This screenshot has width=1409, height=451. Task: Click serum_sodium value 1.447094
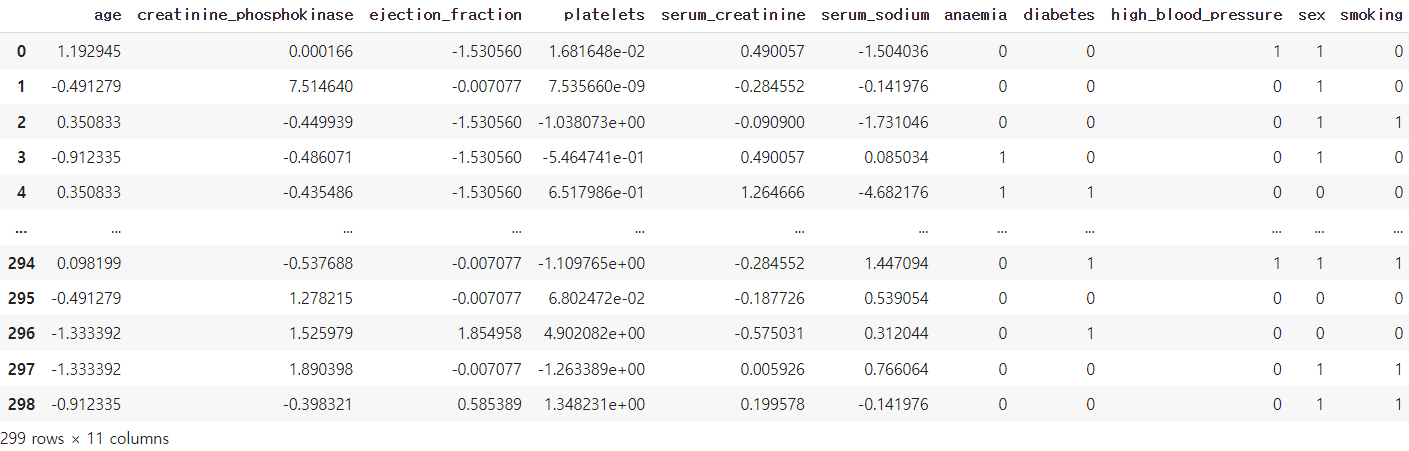897,263
